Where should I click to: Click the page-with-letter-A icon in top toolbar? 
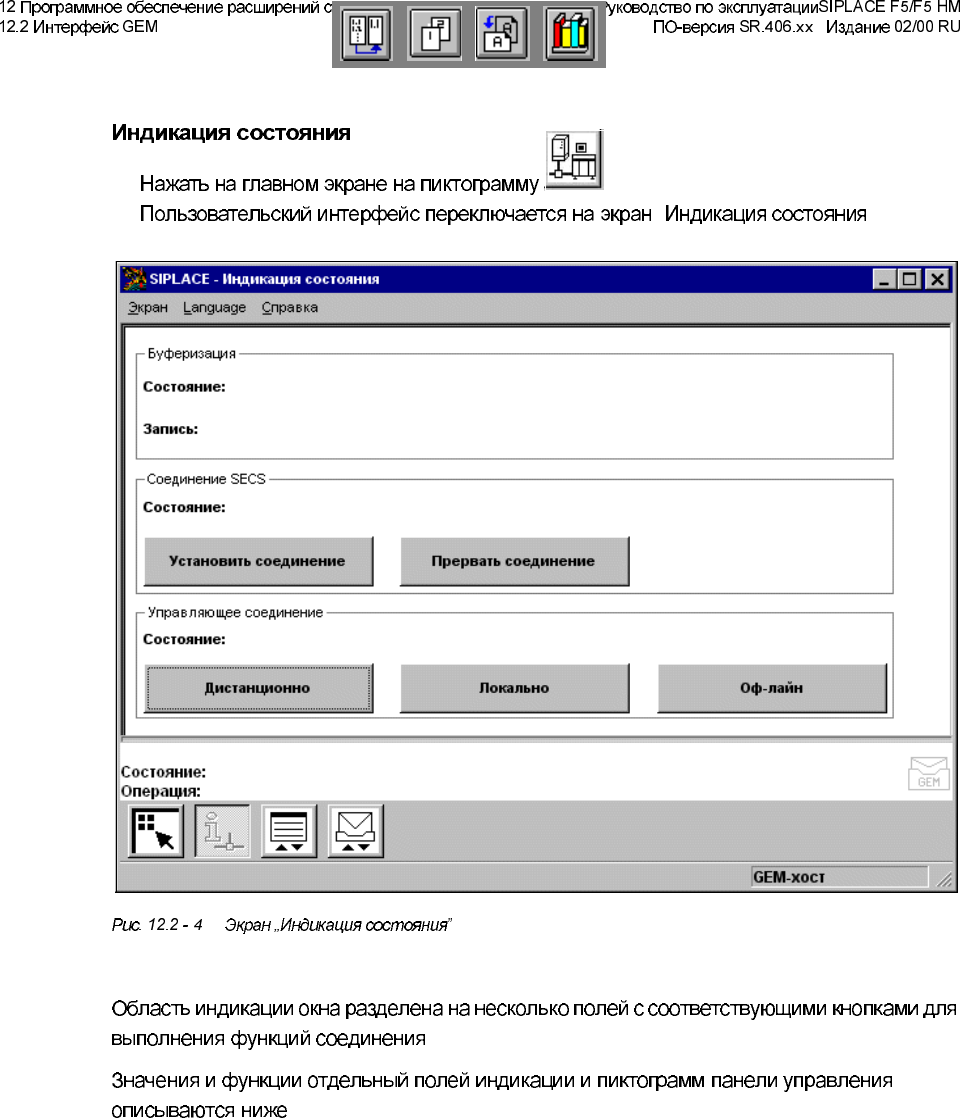coord(501,34)
